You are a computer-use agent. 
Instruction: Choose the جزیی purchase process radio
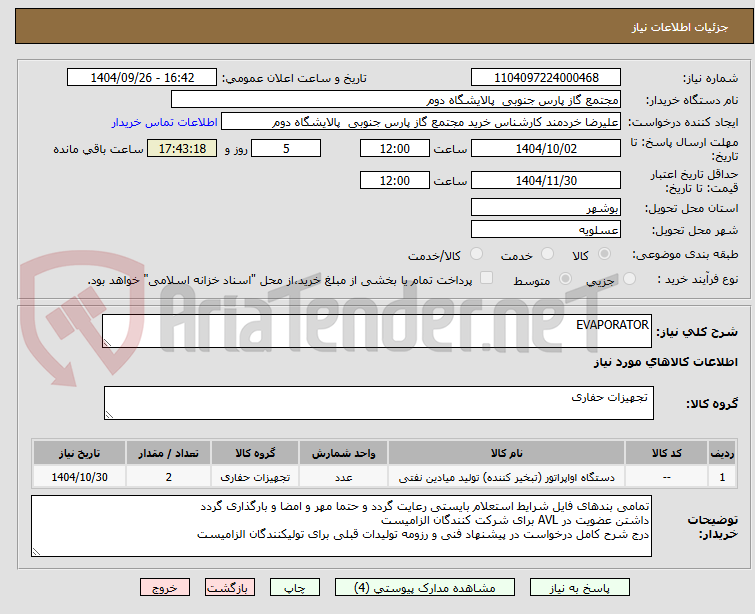[x=629, y=279]
